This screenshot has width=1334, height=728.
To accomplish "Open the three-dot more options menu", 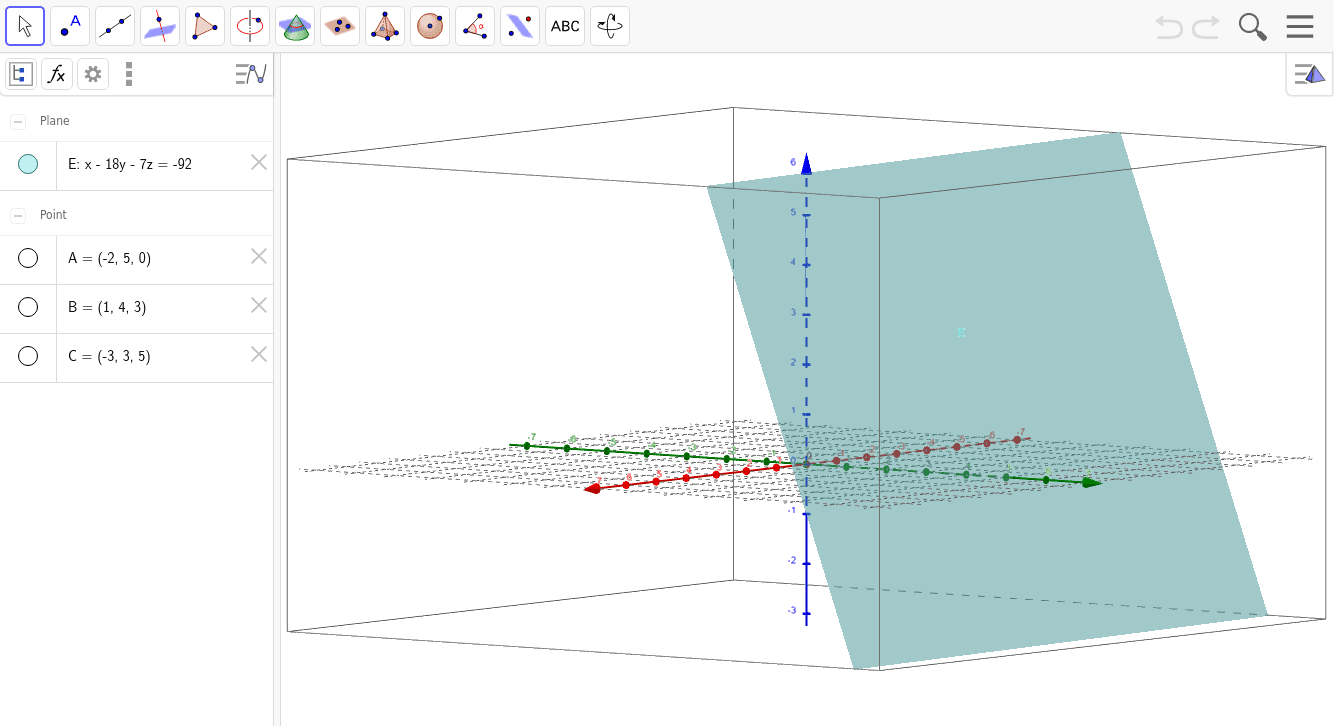I will pos(129,74).
